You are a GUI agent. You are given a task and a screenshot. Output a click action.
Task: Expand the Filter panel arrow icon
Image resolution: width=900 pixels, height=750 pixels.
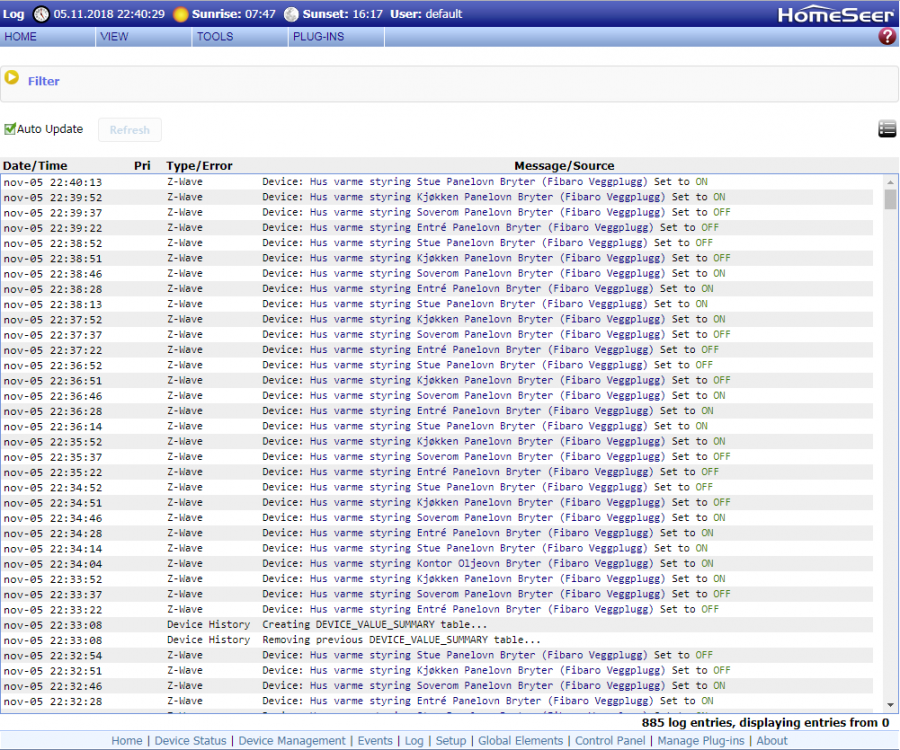point(12,78)
